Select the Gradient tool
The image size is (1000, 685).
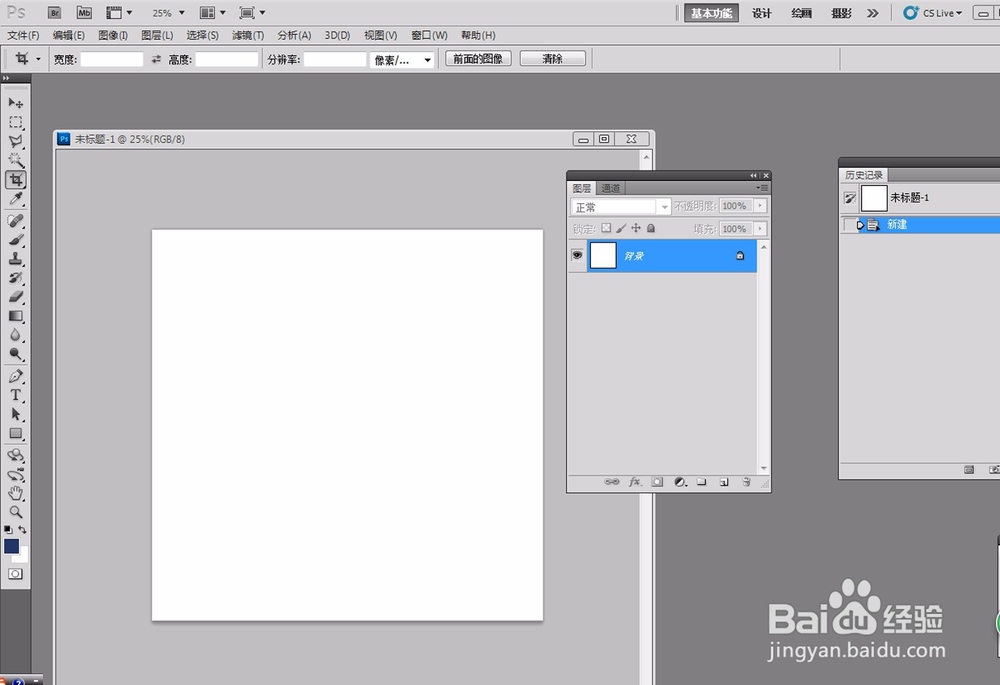pyautogui.click(x=15, y=316)
